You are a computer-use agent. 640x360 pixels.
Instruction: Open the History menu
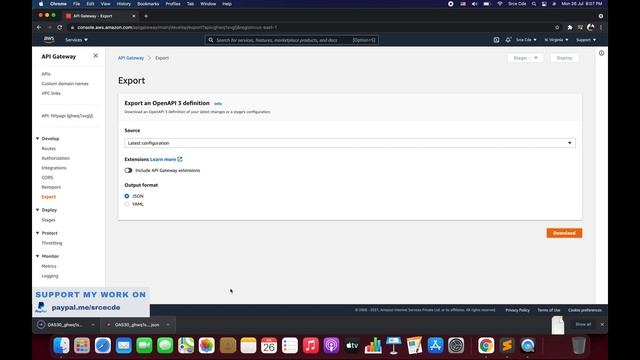pos(124,4)
